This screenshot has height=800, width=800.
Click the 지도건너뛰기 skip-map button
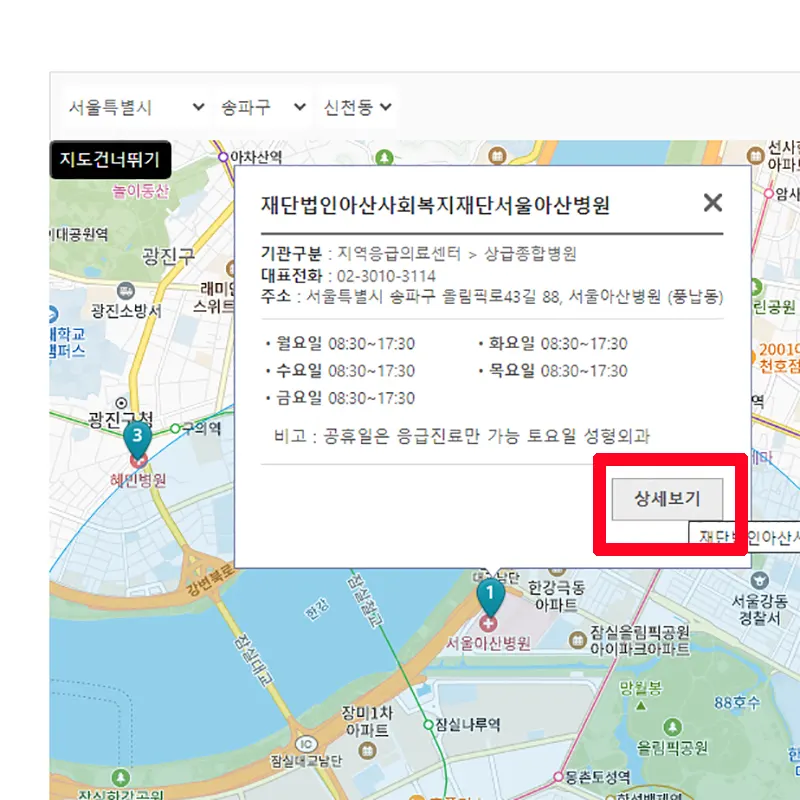[x=110, y=160]
